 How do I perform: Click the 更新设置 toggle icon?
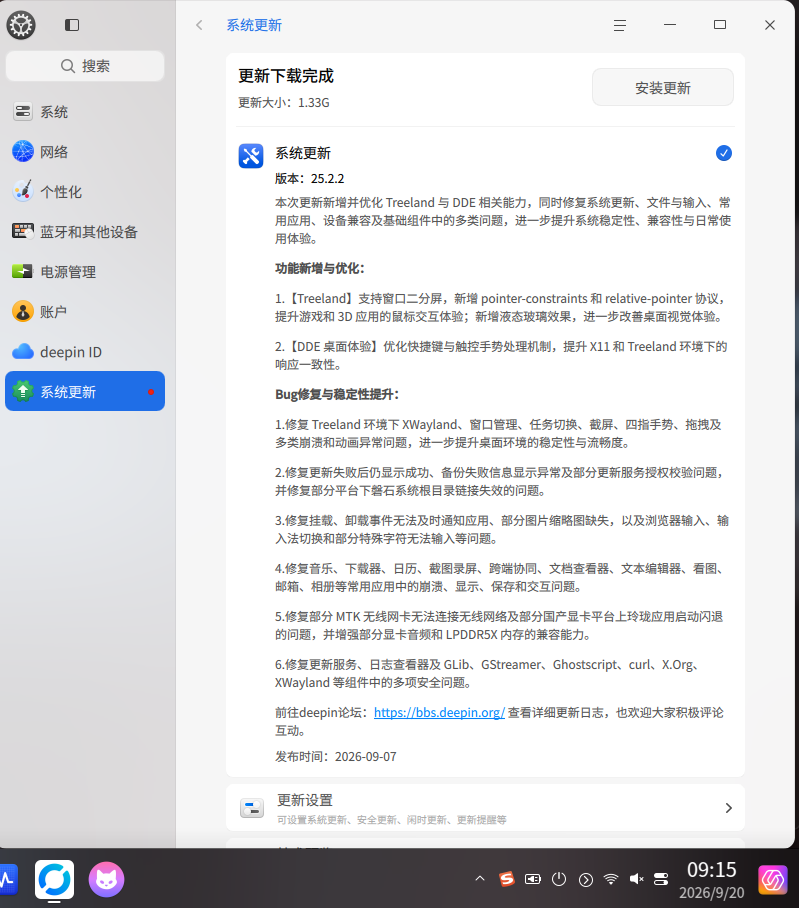pos(252,808)
